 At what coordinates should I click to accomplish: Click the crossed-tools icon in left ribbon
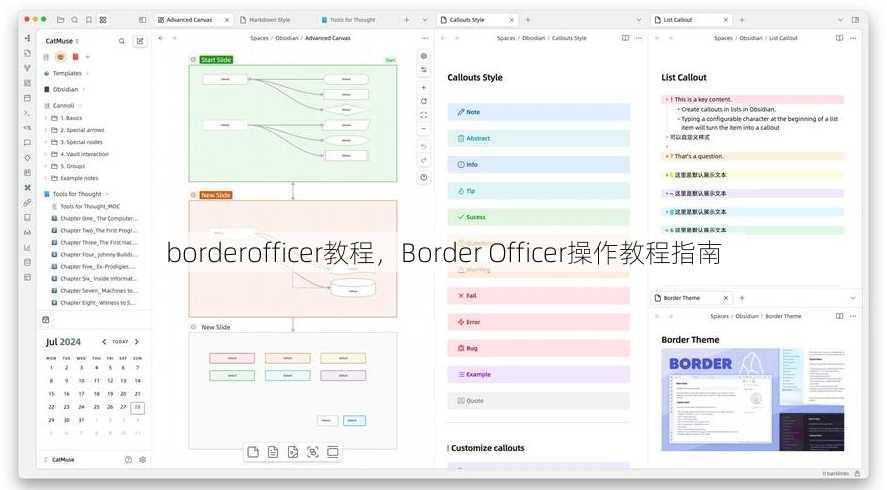click(27, 187)
